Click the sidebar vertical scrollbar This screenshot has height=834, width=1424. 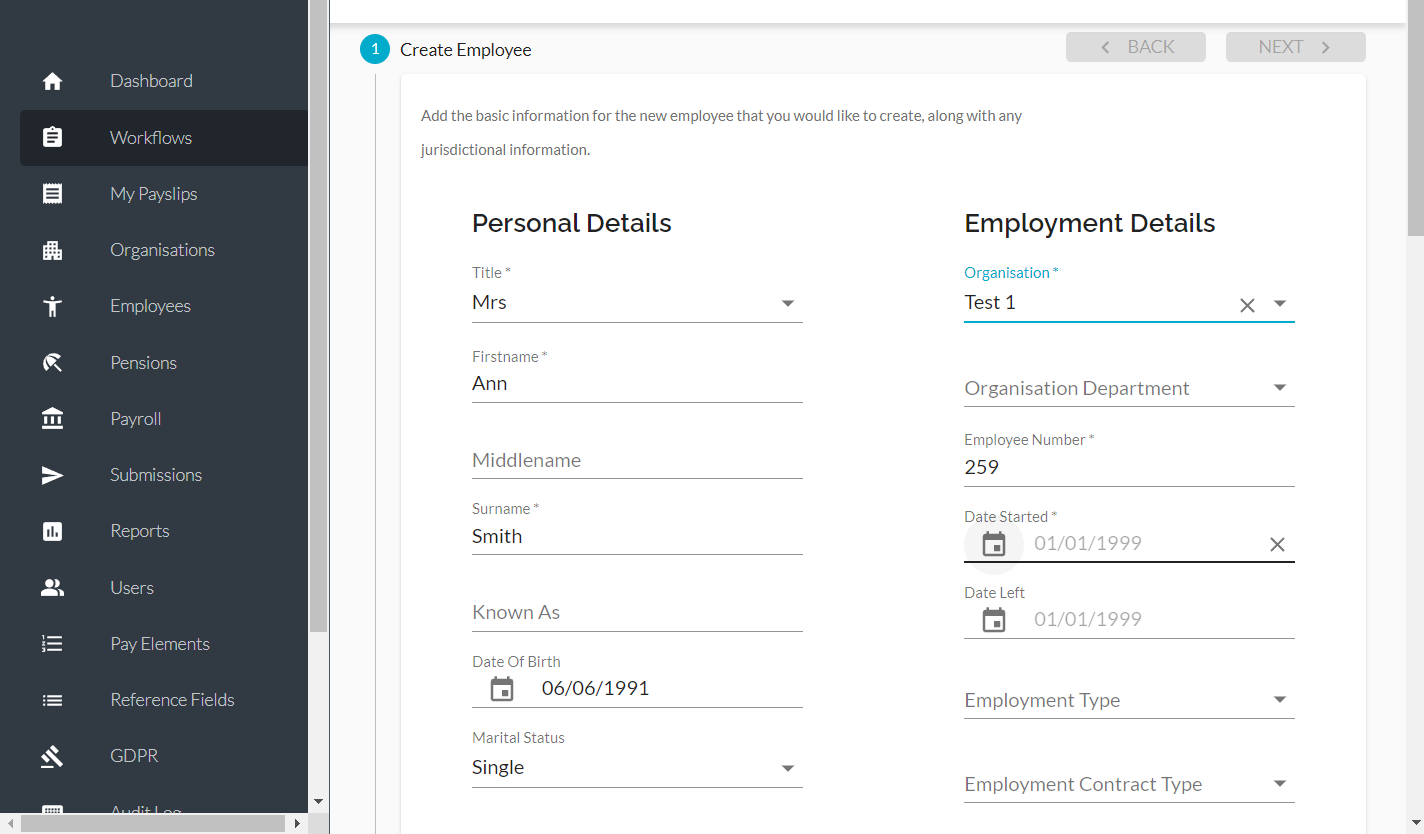point(318,315)
